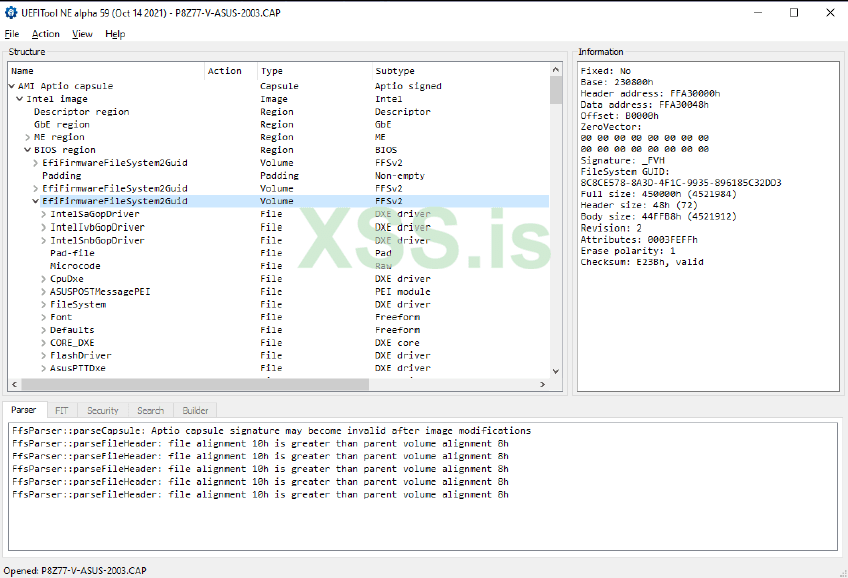Screen dimensions: 848x578
Task: Click the structure tree scroll-right arrow
Action: (542, 384)
